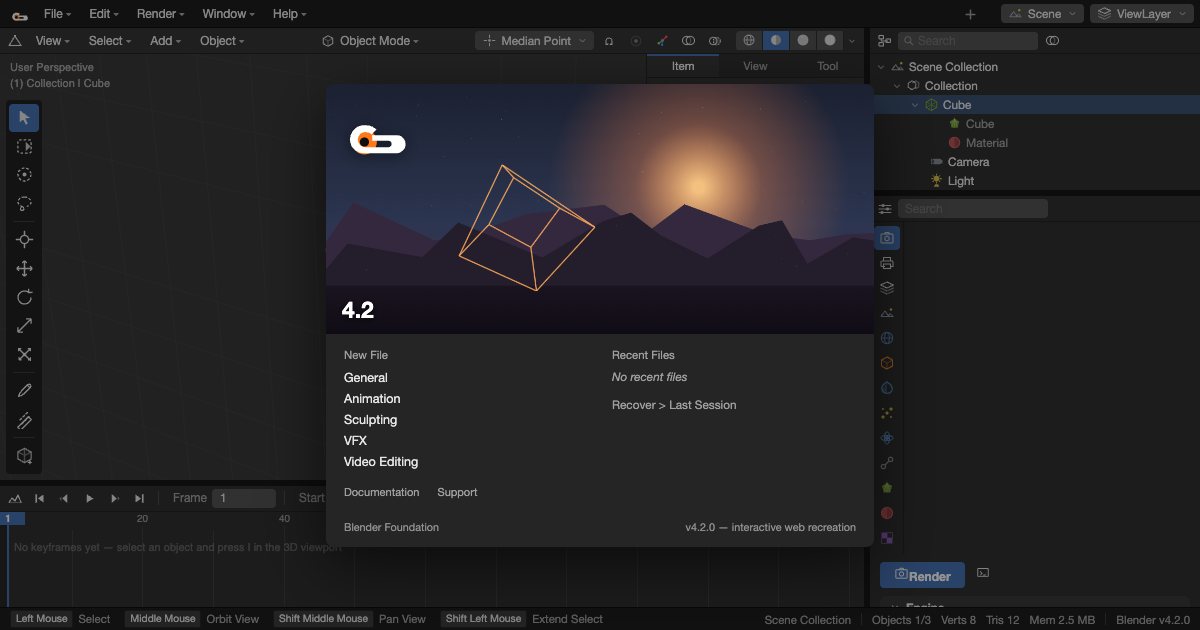Open the Object Constraints properties icon
The width and height of the screenshot is (1200, 630).
coord(887,463)
